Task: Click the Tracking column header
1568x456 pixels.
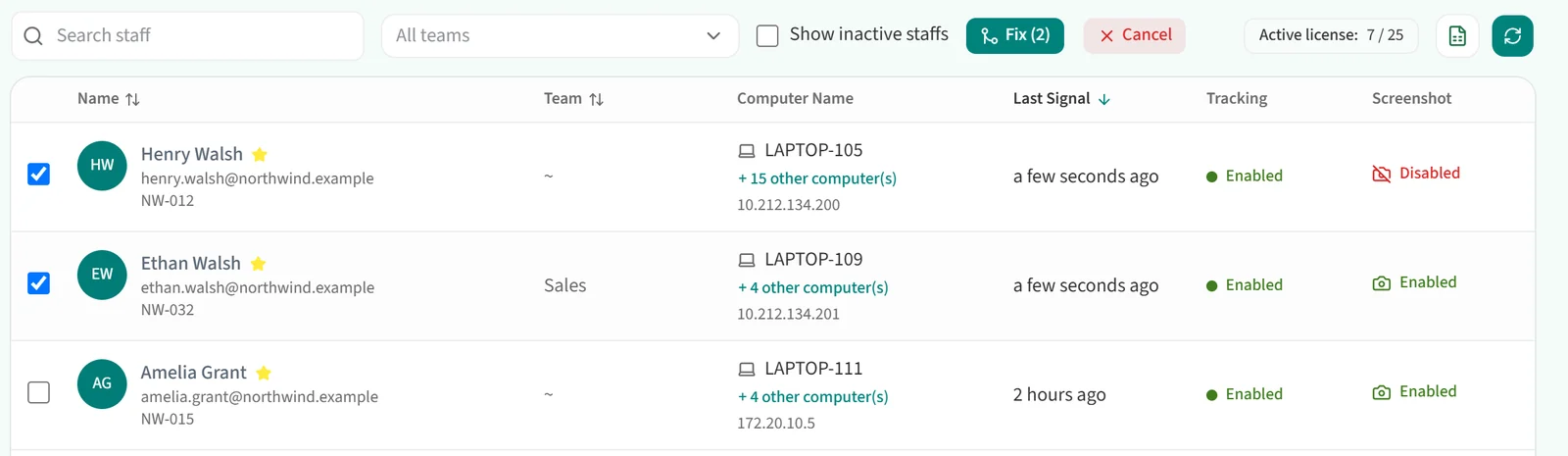Action: (x=1237, y=98)
